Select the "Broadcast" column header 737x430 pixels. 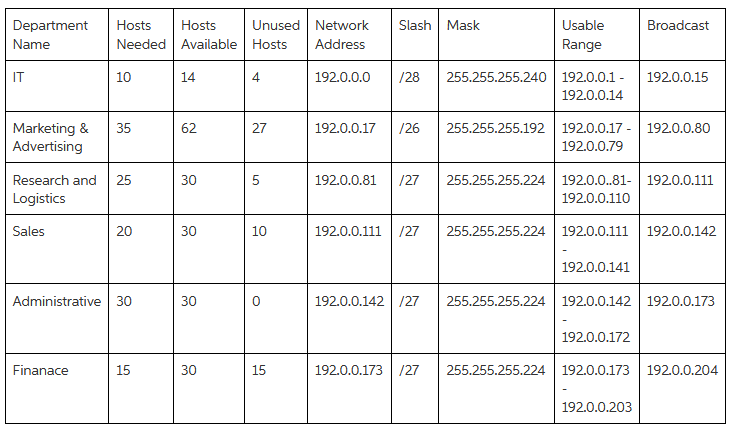point(677,26)
